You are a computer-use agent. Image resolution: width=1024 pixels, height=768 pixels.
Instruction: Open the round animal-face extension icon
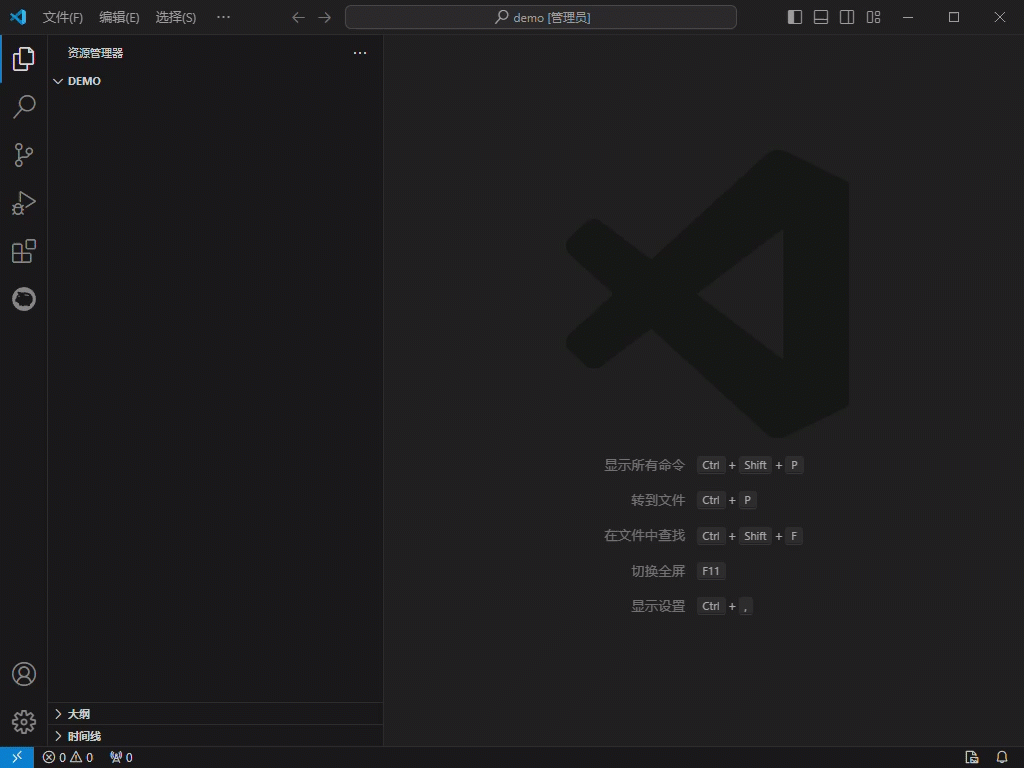[24, 299]
